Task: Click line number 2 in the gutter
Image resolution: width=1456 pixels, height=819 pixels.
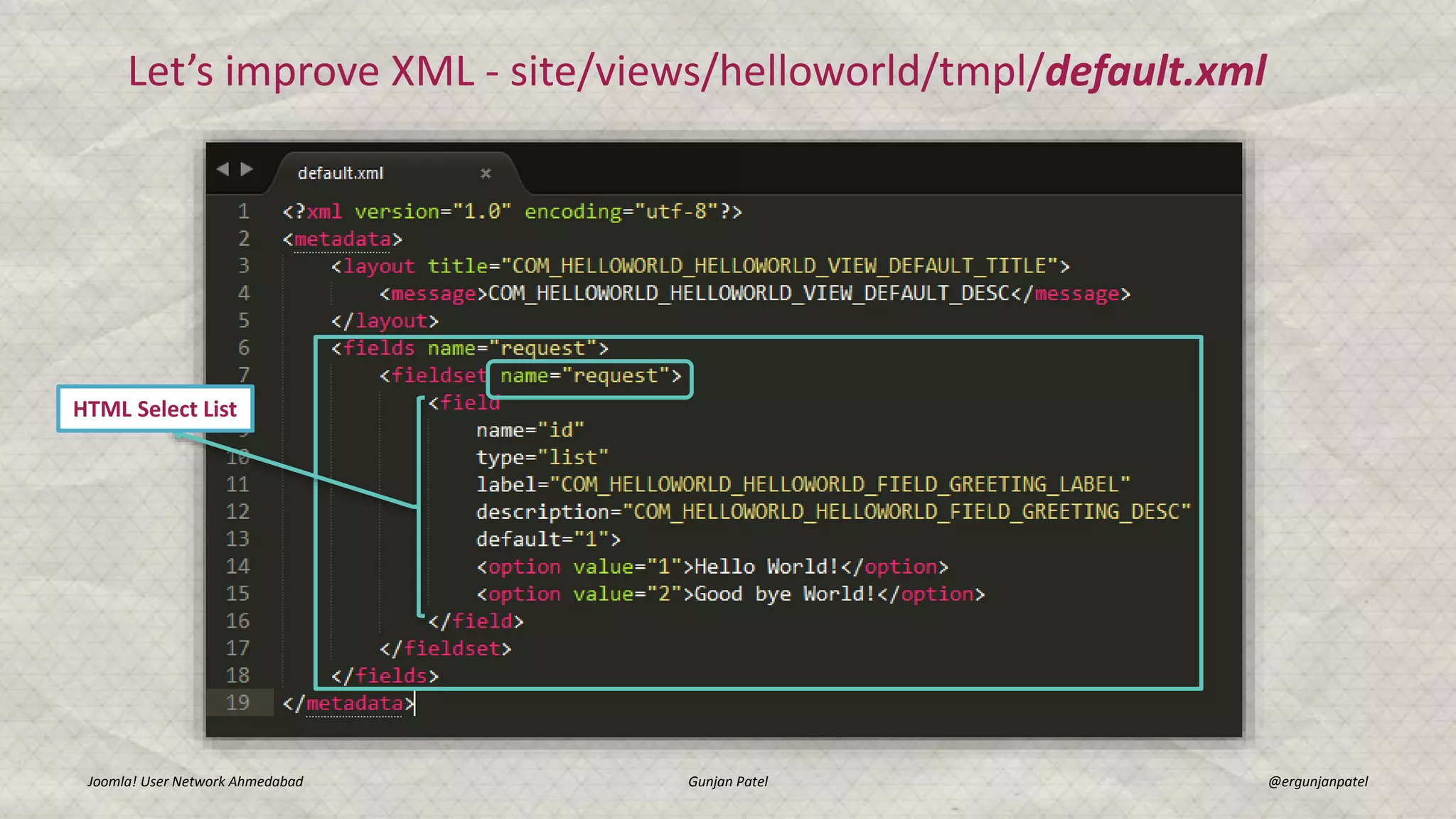Action: (x=243, y=238)
